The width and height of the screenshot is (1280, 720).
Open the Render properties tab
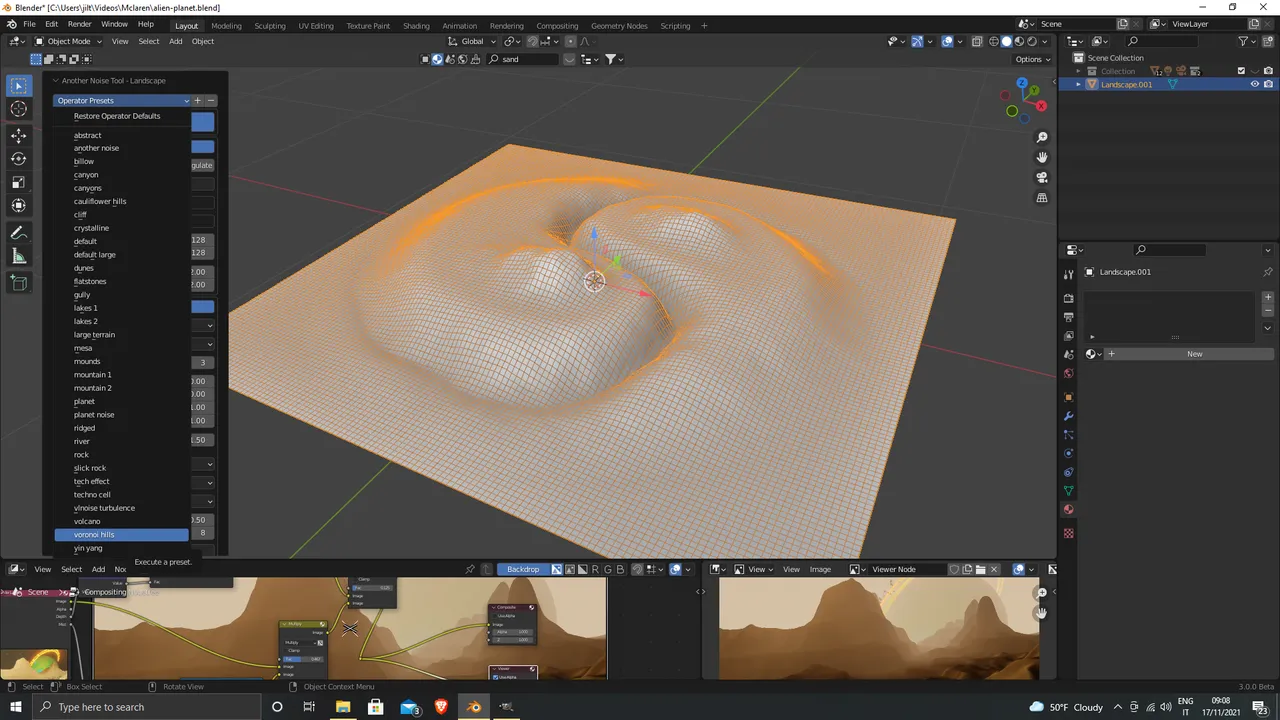[x=1068, y=298]
